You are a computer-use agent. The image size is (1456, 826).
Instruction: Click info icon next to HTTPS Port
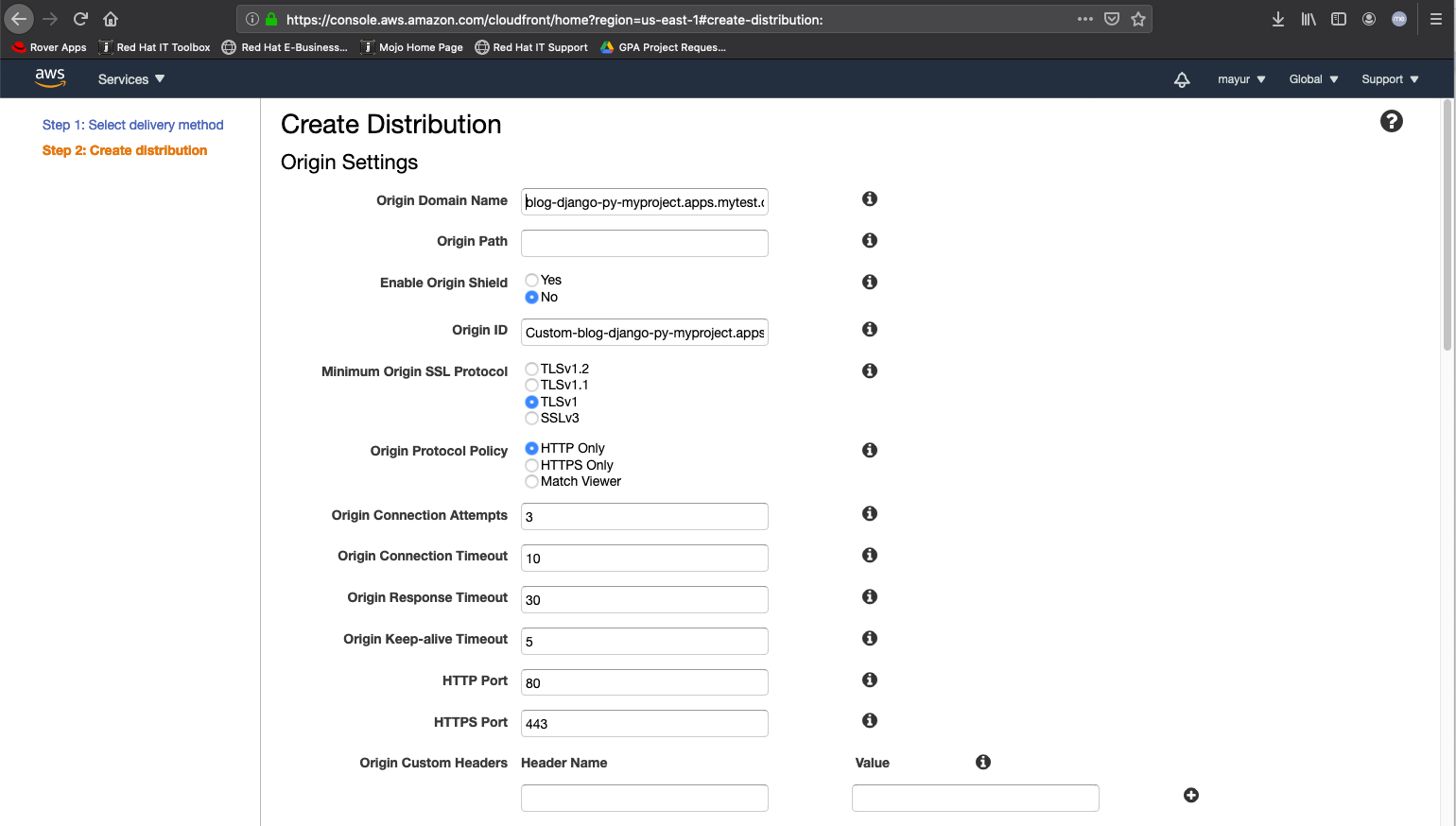click(x=870, y=721)
